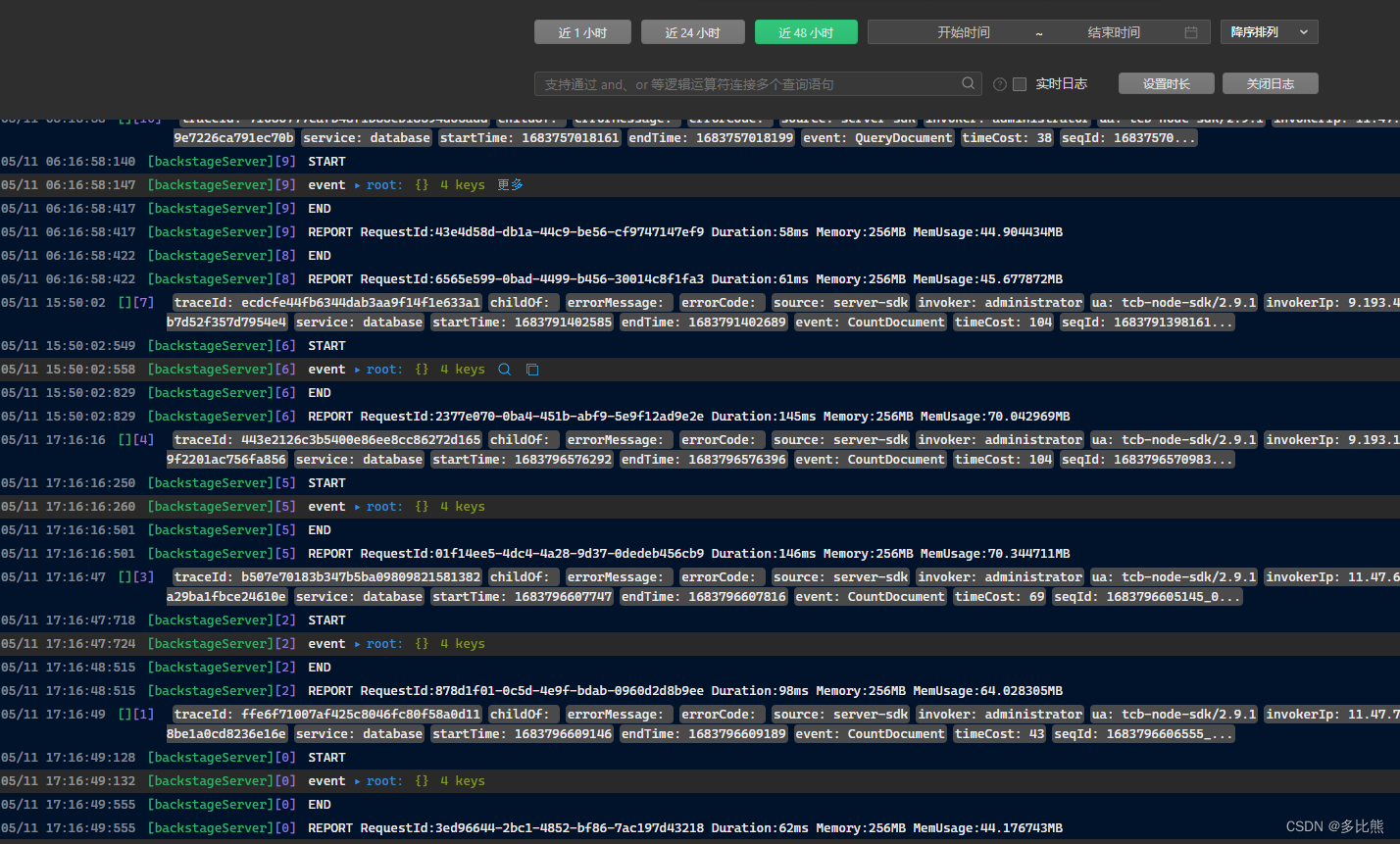Click 'endTime: 1683796576396' tag

point(703,460)
